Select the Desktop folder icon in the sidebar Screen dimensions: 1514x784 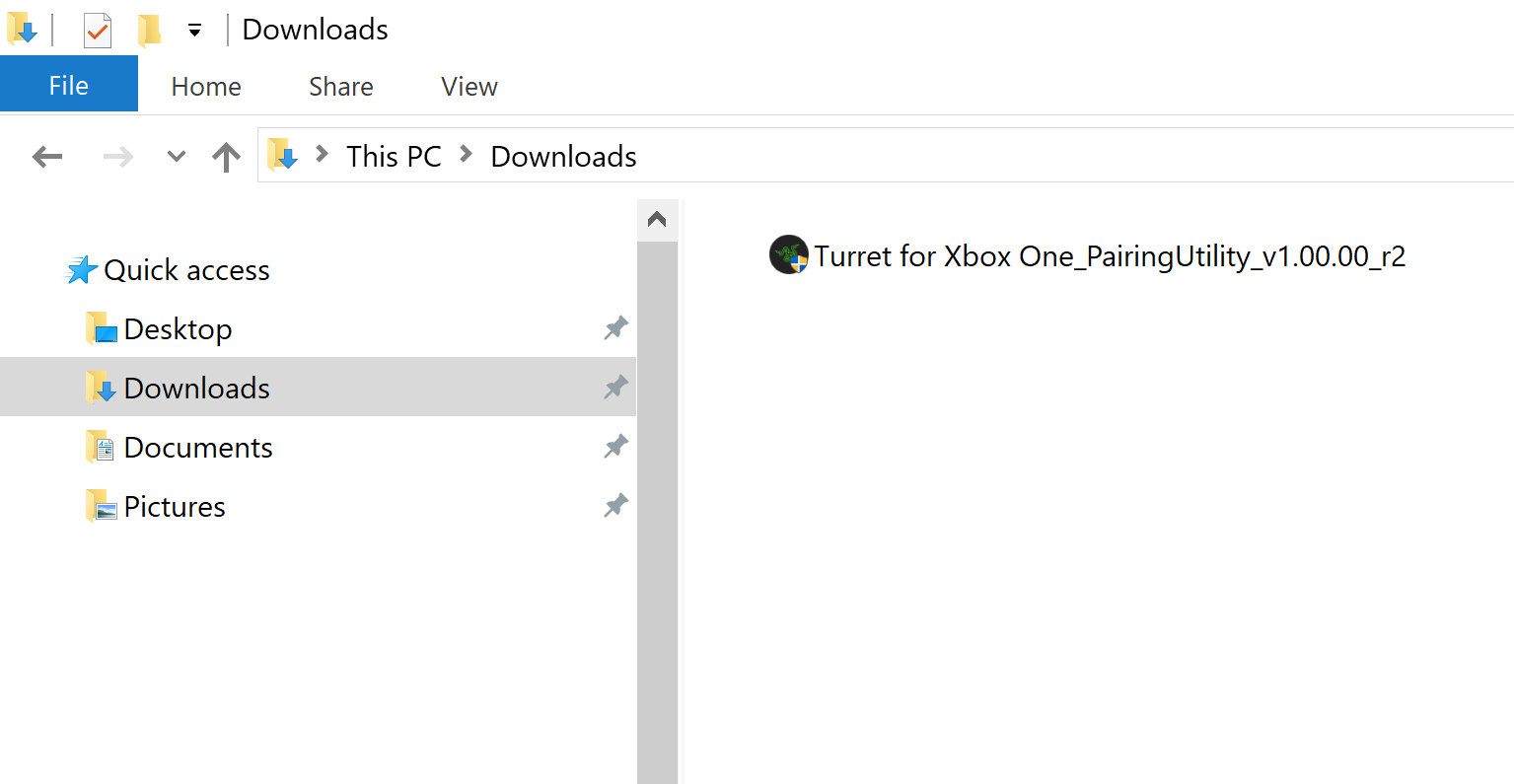pyautogui.click(x=101, y=328)
